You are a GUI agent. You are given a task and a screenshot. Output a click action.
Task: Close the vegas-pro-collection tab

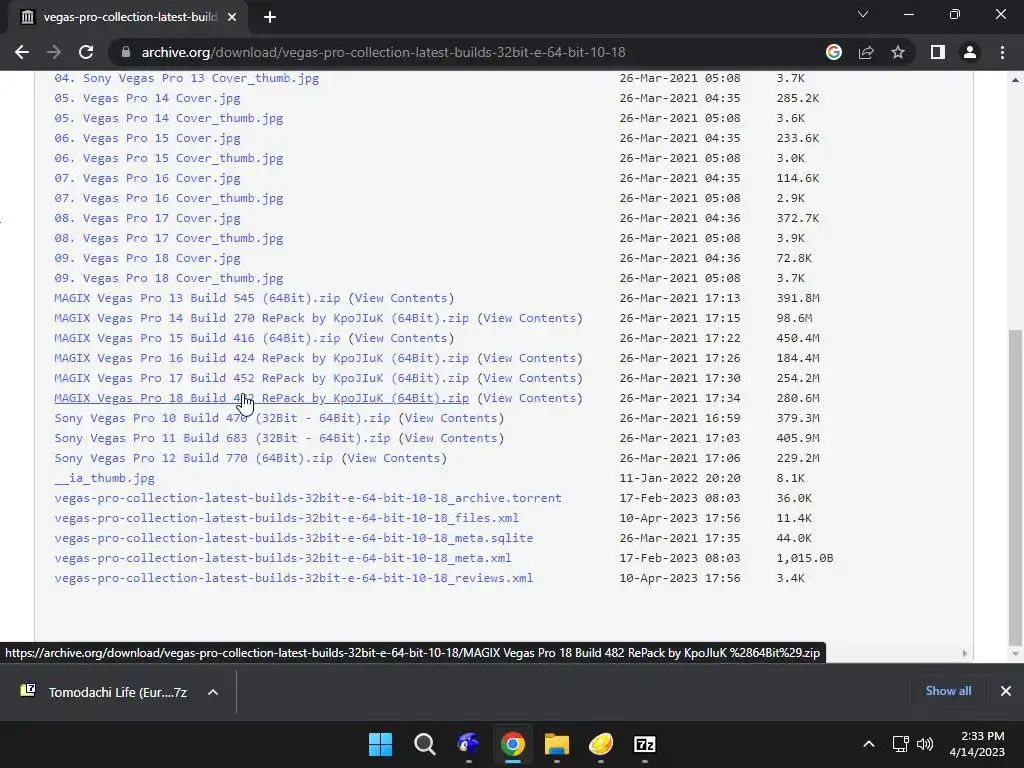[x=232, y=17]
